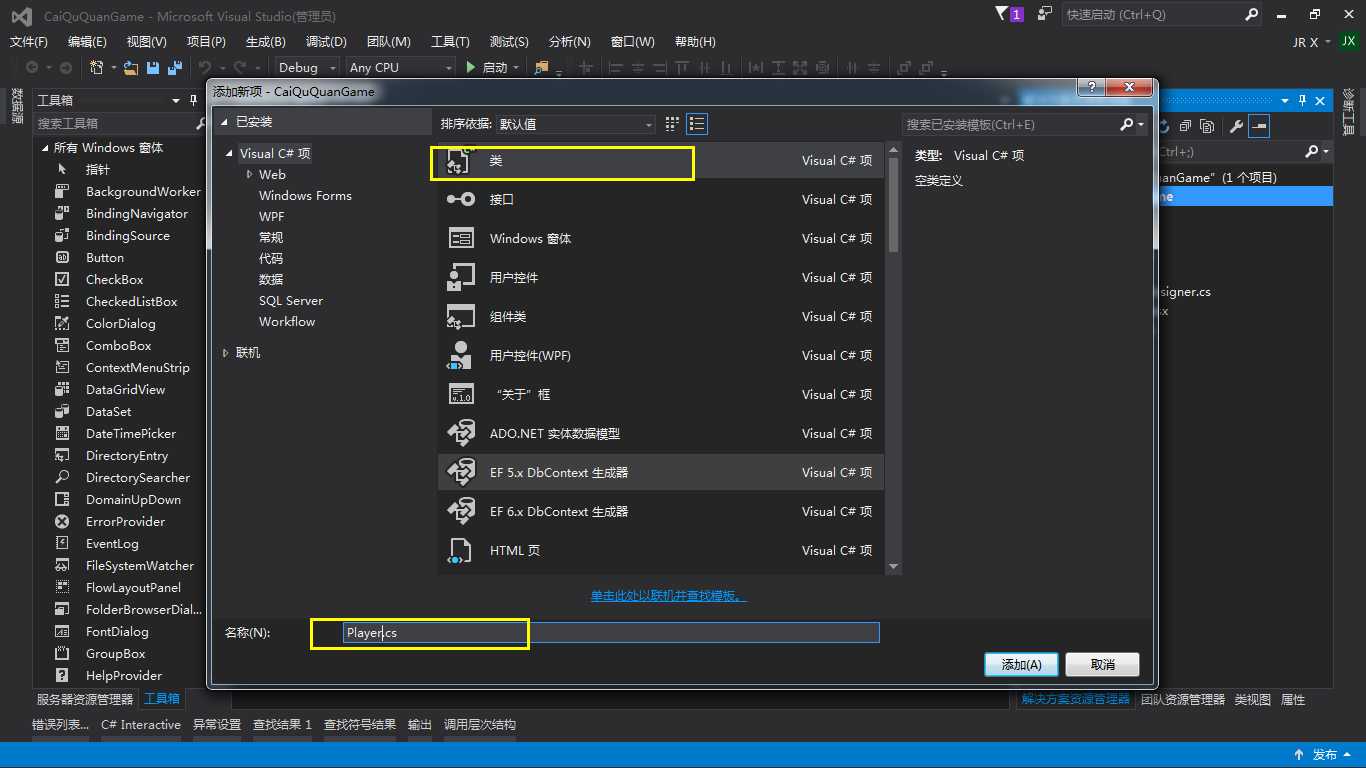Pin the Solution Explorer panel
Viewport: 1366px width, 768px height.
tap(1303, 100)
